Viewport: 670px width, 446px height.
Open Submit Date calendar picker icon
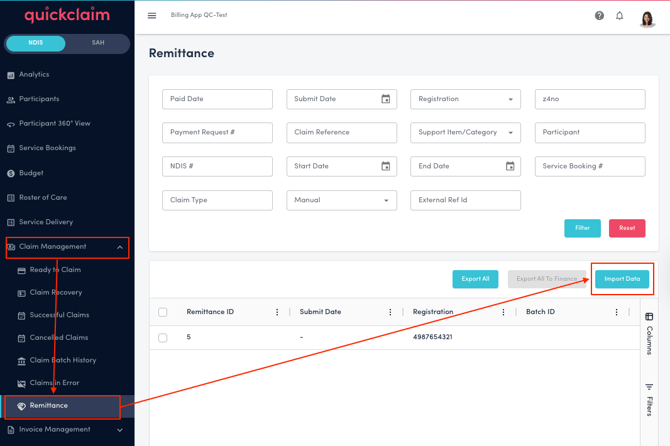(386, 99)
